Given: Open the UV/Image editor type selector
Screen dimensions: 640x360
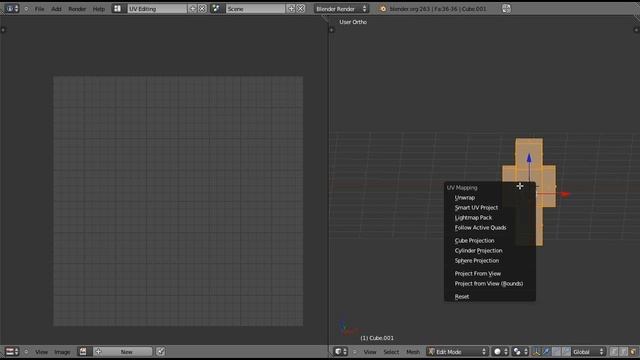Looking at the screenshot, I should (x=12, y=351).
